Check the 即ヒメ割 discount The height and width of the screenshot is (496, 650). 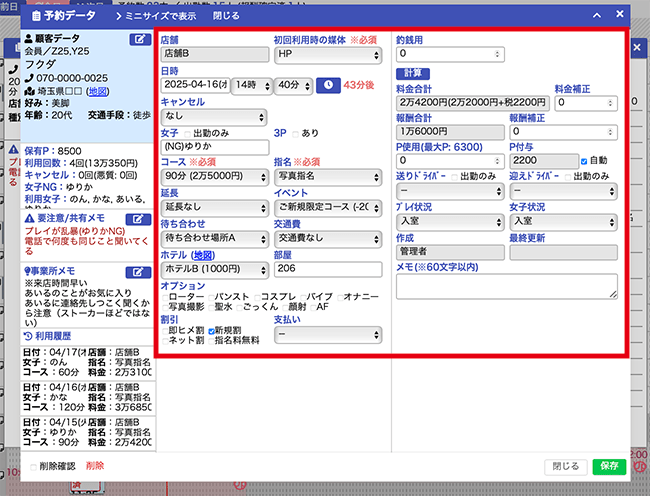pyautogui.click(x=165, y=331)
